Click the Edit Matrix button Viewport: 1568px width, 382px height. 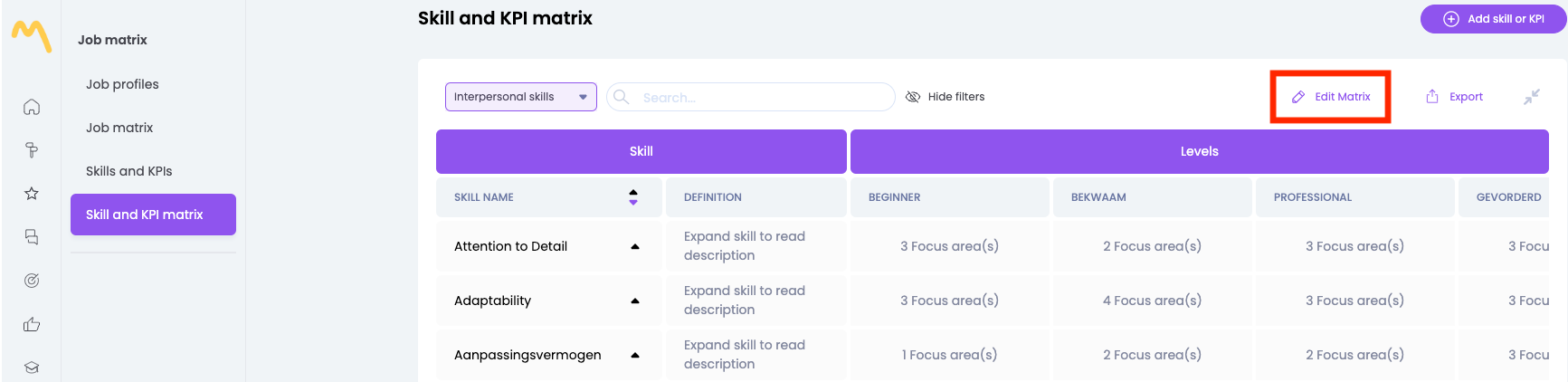click(1331, 97)
